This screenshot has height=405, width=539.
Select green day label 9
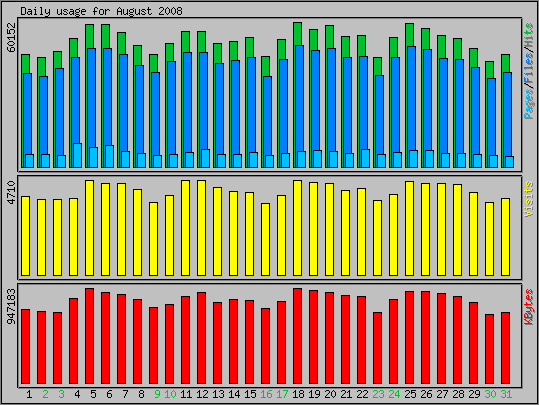pyautogui.click(x=157, y=394)
